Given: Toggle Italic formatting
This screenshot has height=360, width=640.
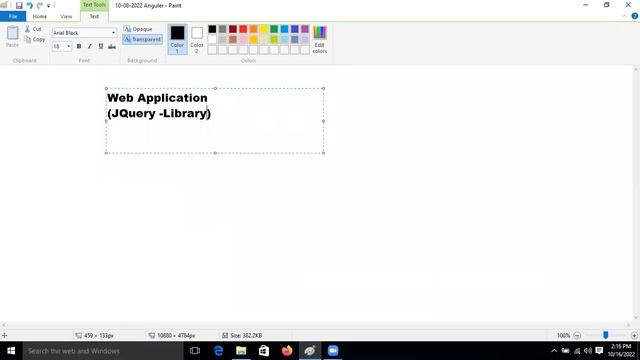Looking at the screenshot, I should pyautogui.click(x=90, y=46).
